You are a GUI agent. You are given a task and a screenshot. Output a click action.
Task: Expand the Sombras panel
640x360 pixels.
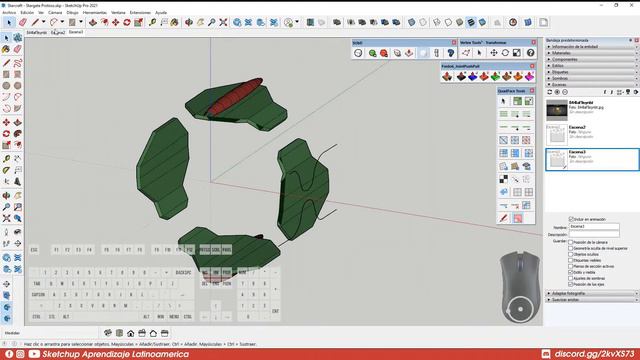click(x=592, y=78)
